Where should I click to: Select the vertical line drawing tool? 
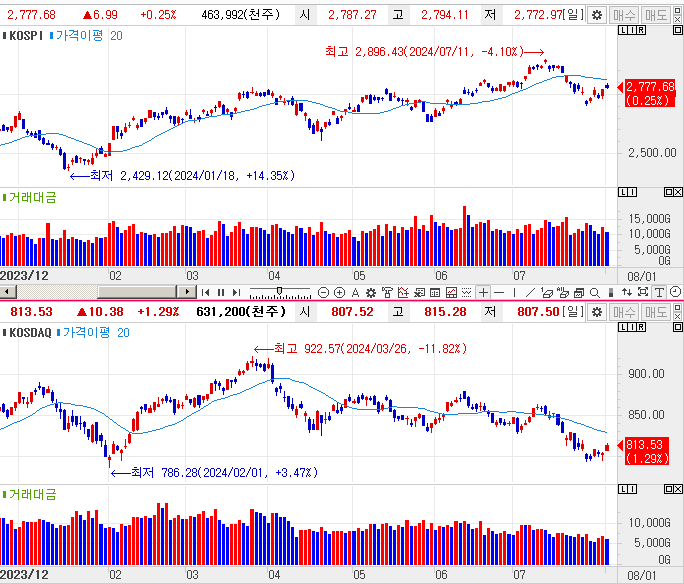(515, 292)
